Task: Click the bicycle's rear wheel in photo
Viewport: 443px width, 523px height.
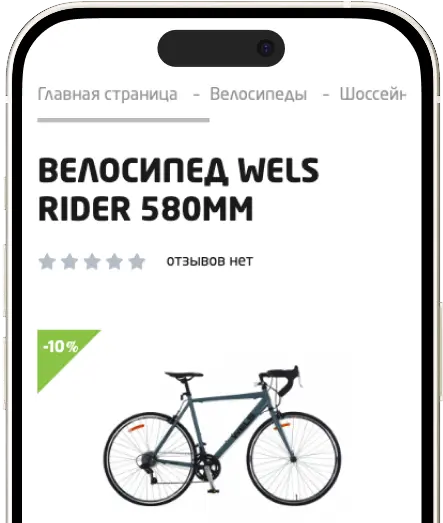Action: (150, 460)
